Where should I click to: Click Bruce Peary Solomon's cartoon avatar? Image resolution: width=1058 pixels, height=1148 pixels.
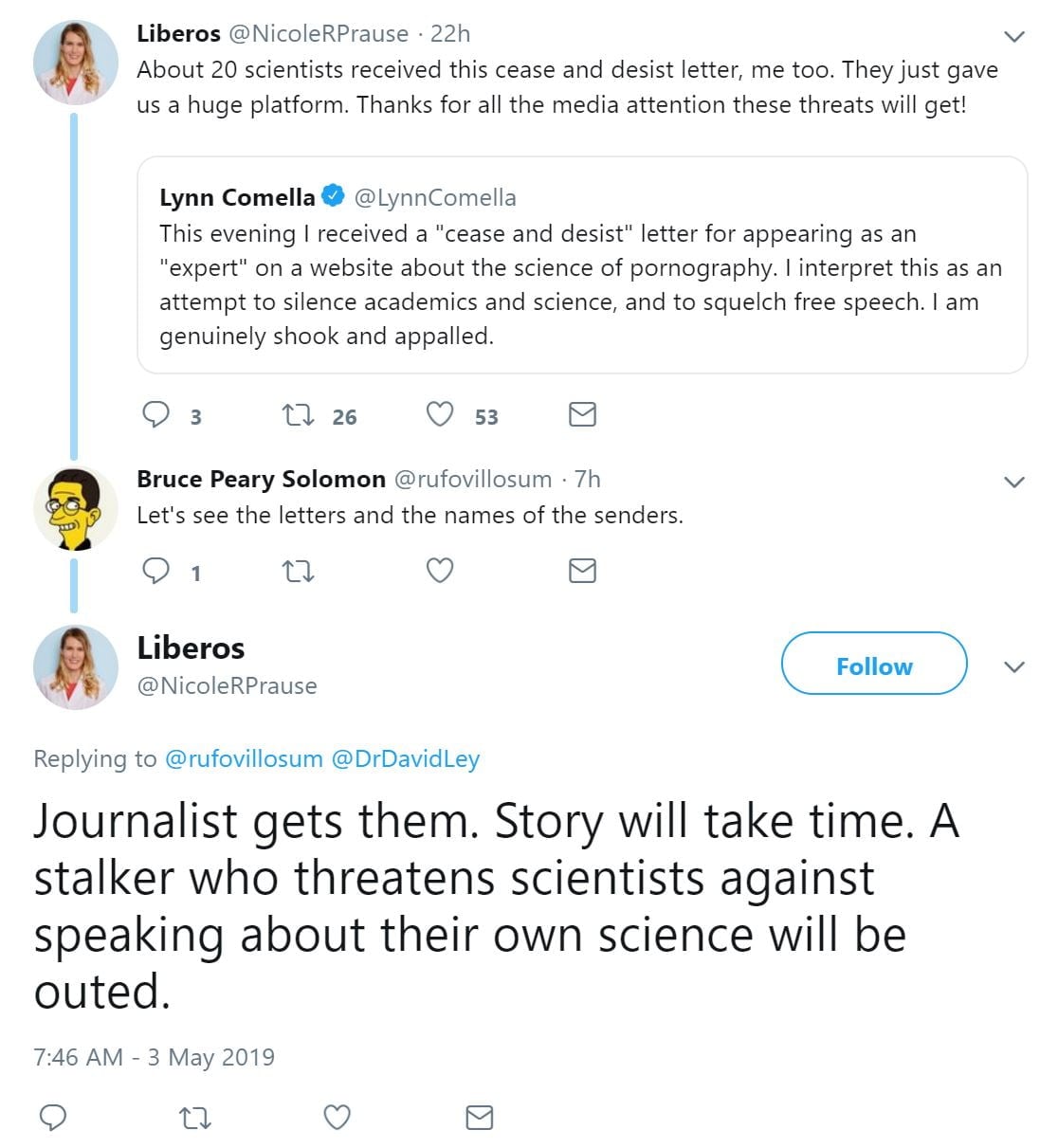point(75,509)
